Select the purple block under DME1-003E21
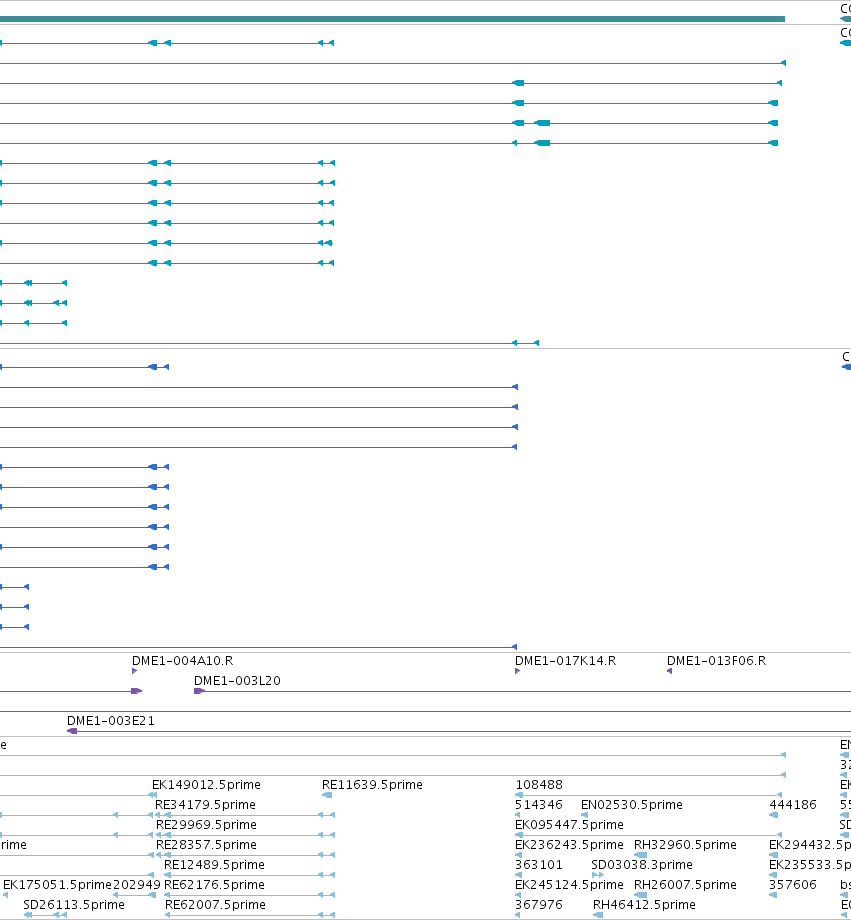851x920 pixels. [x=72, y=730]
